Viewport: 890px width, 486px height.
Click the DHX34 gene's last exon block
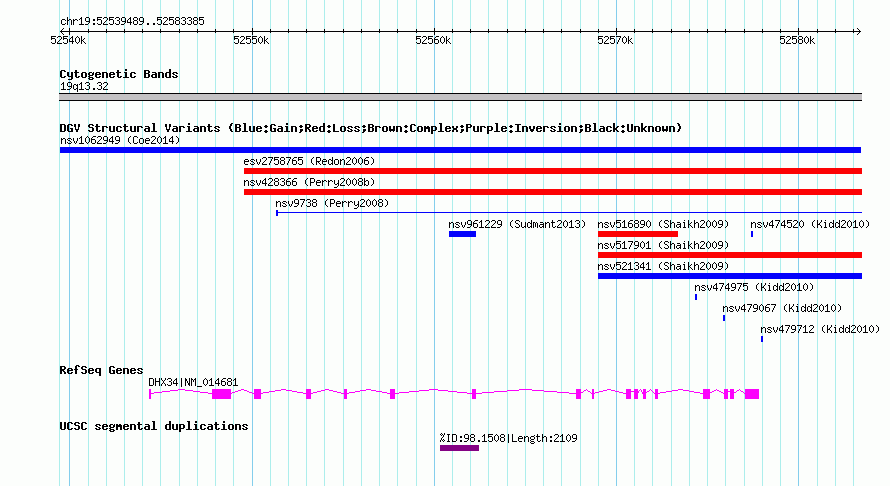click(x=752, y=394)
